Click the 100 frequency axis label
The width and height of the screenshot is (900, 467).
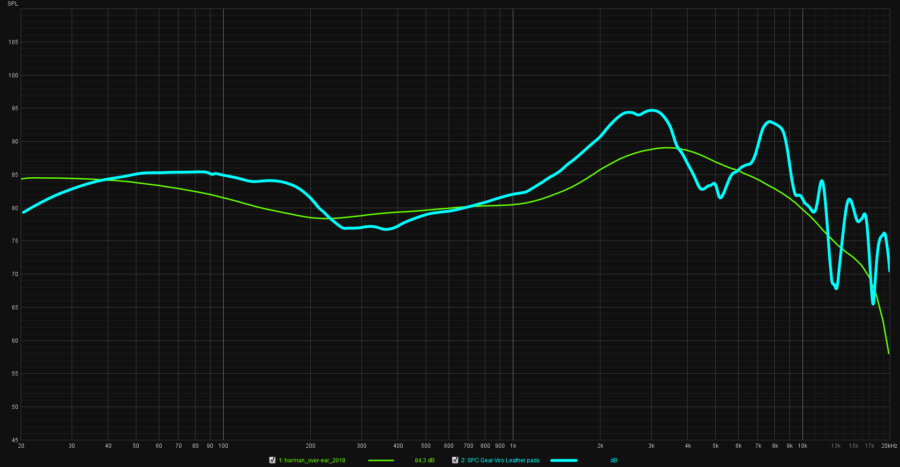(x=223, y=446)
